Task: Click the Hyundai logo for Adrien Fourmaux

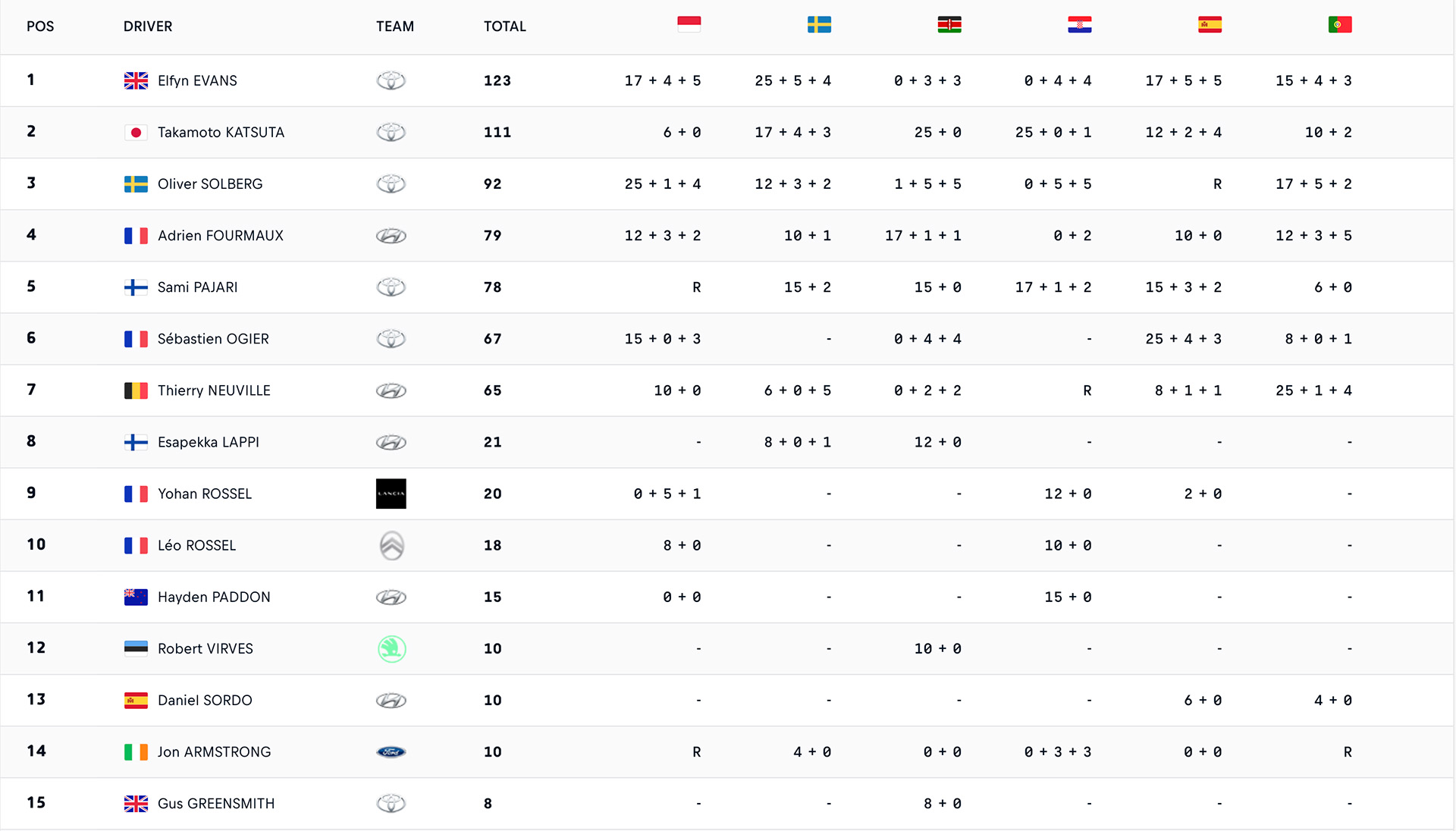Action: click(391, 236)
